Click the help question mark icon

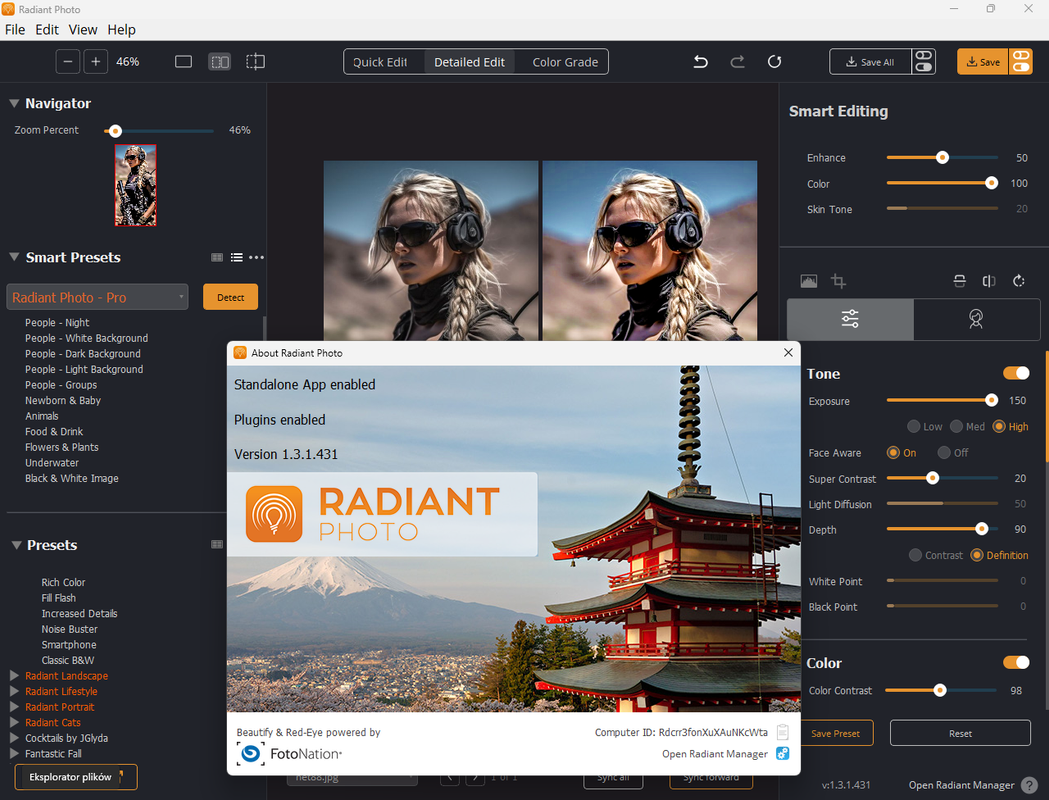[x=1030, y=785]
